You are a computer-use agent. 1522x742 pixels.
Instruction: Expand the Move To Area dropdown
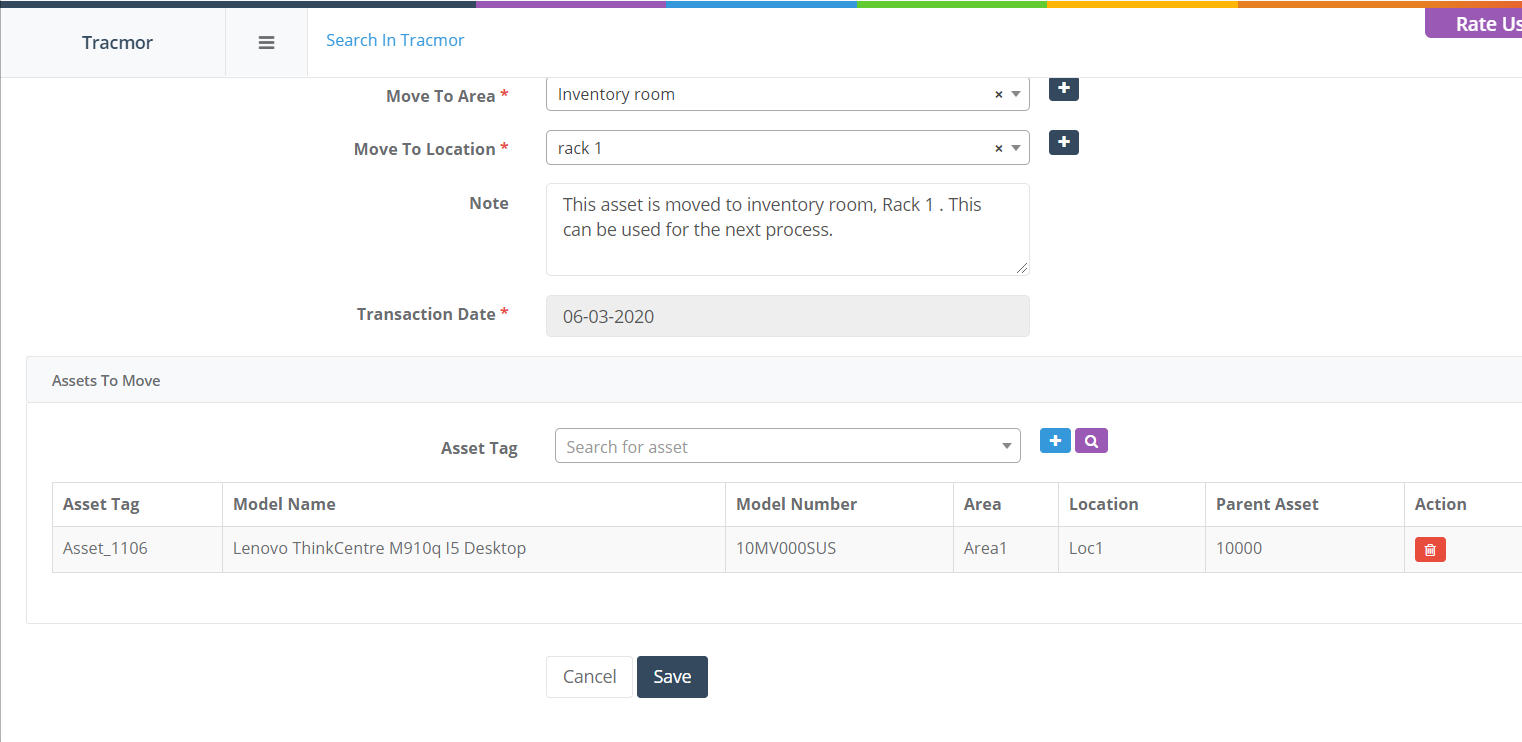1015,95
